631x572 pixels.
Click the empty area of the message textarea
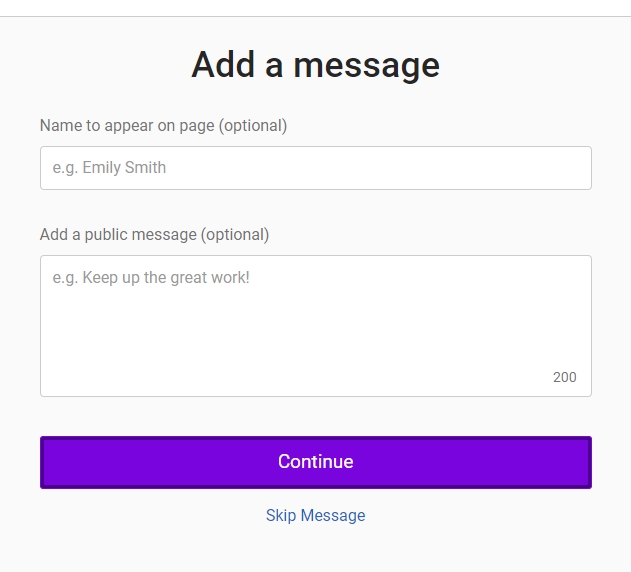tap(300, 340)
